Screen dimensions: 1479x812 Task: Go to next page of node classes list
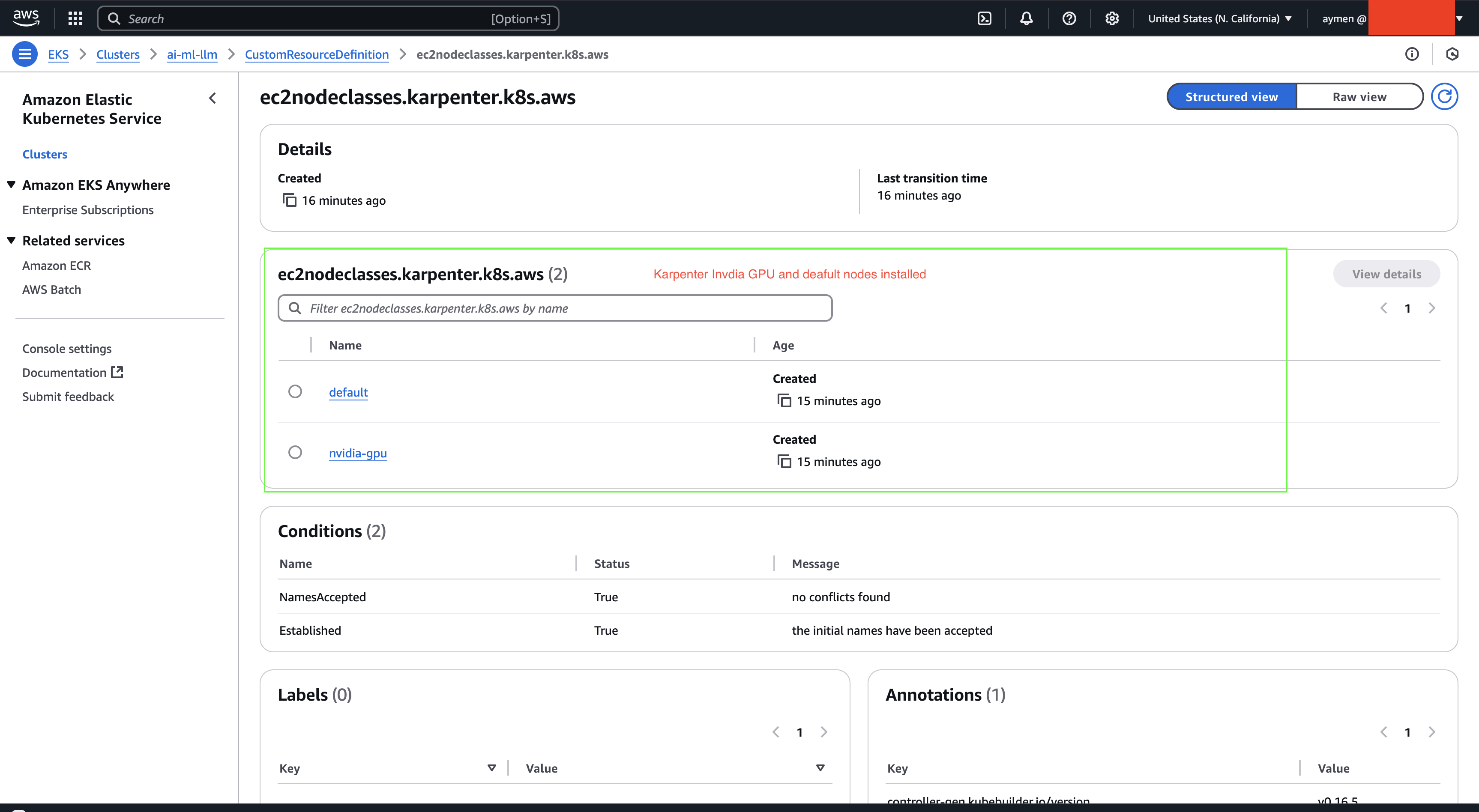1432,308
